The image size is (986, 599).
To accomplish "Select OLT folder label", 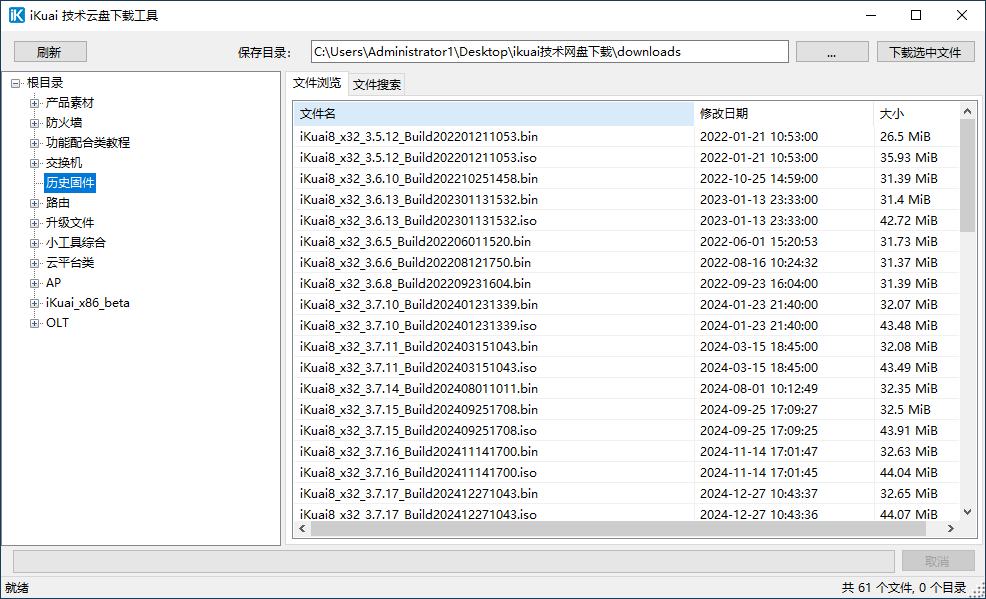I will point(57,323).
